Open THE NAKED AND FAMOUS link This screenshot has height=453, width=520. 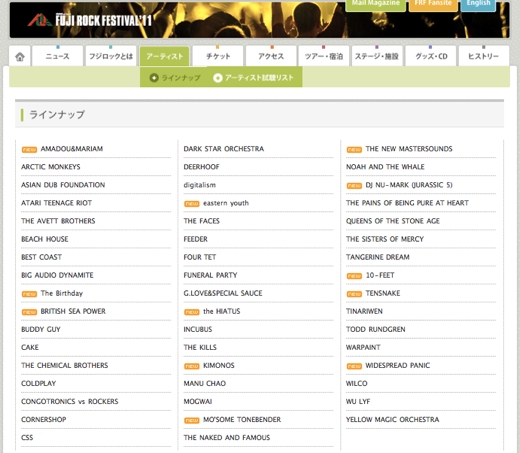click(227, 437)
